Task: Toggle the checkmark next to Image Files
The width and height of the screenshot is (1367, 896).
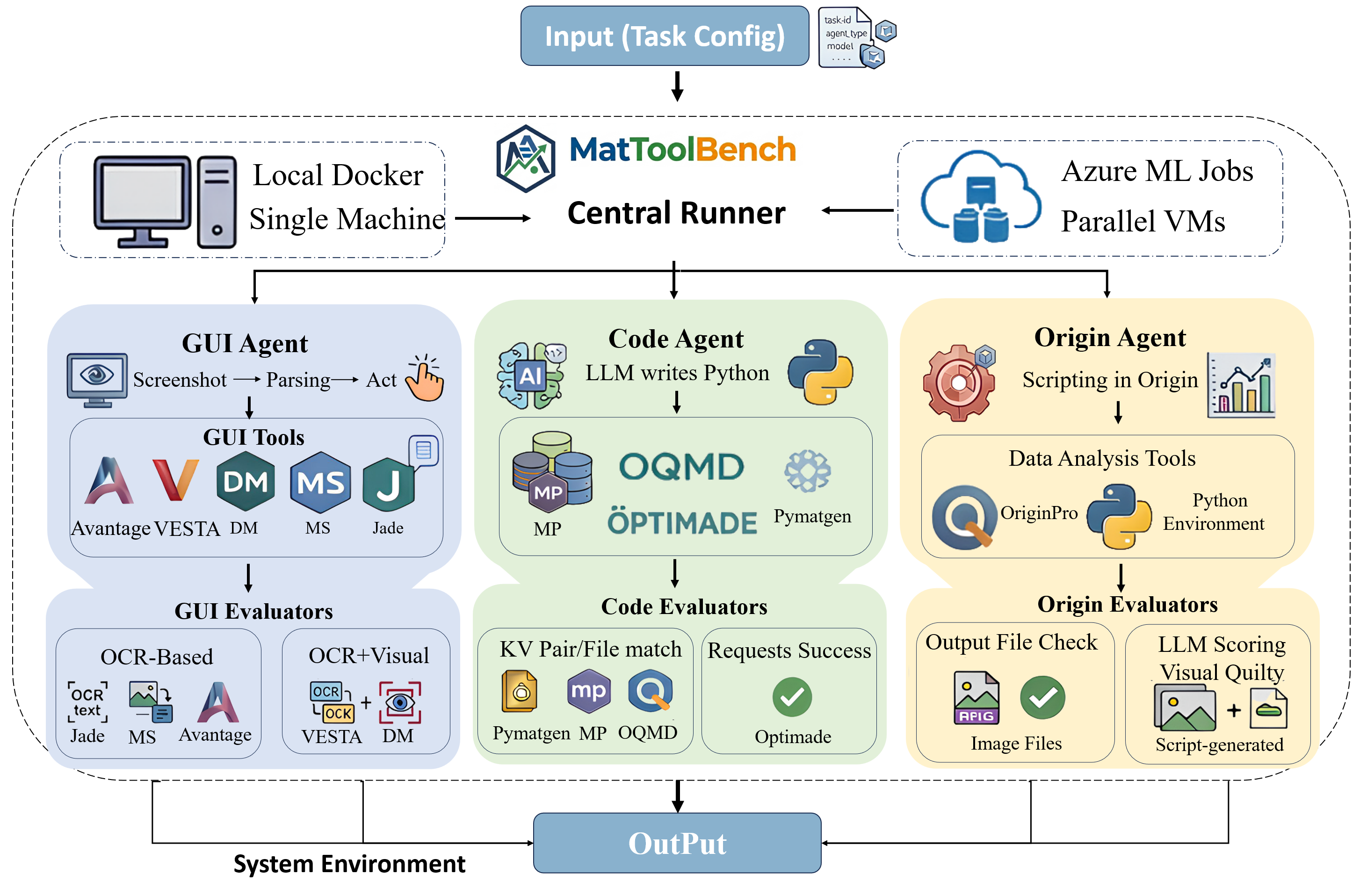Action: pyautogui.click(x=1043, y=697)
